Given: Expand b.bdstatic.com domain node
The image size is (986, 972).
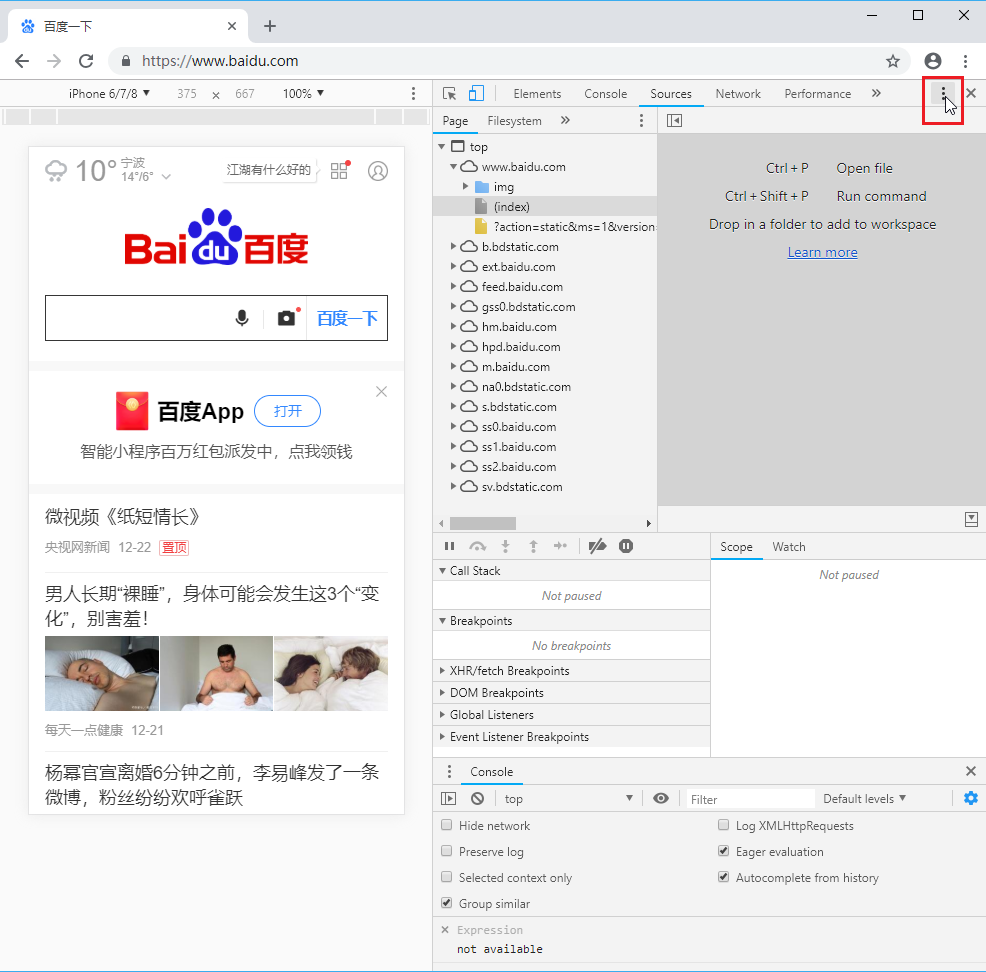Looking at the screenshot, I should [x=453, y=246].
